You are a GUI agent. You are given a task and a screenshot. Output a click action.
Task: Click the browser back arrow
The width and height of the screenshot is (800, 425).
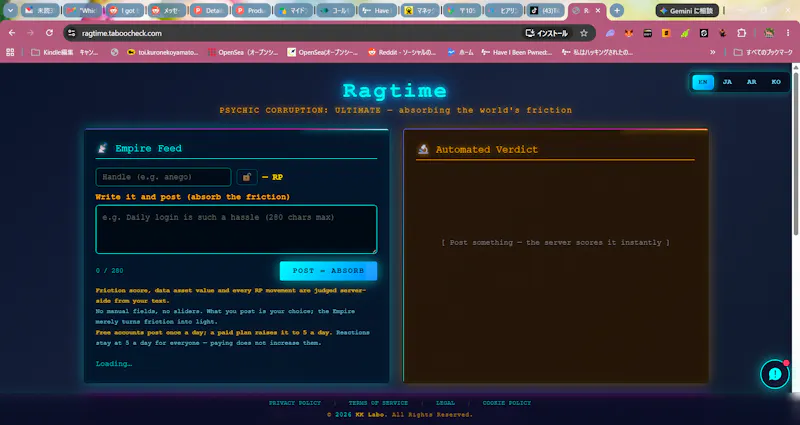tap(12, 33)
